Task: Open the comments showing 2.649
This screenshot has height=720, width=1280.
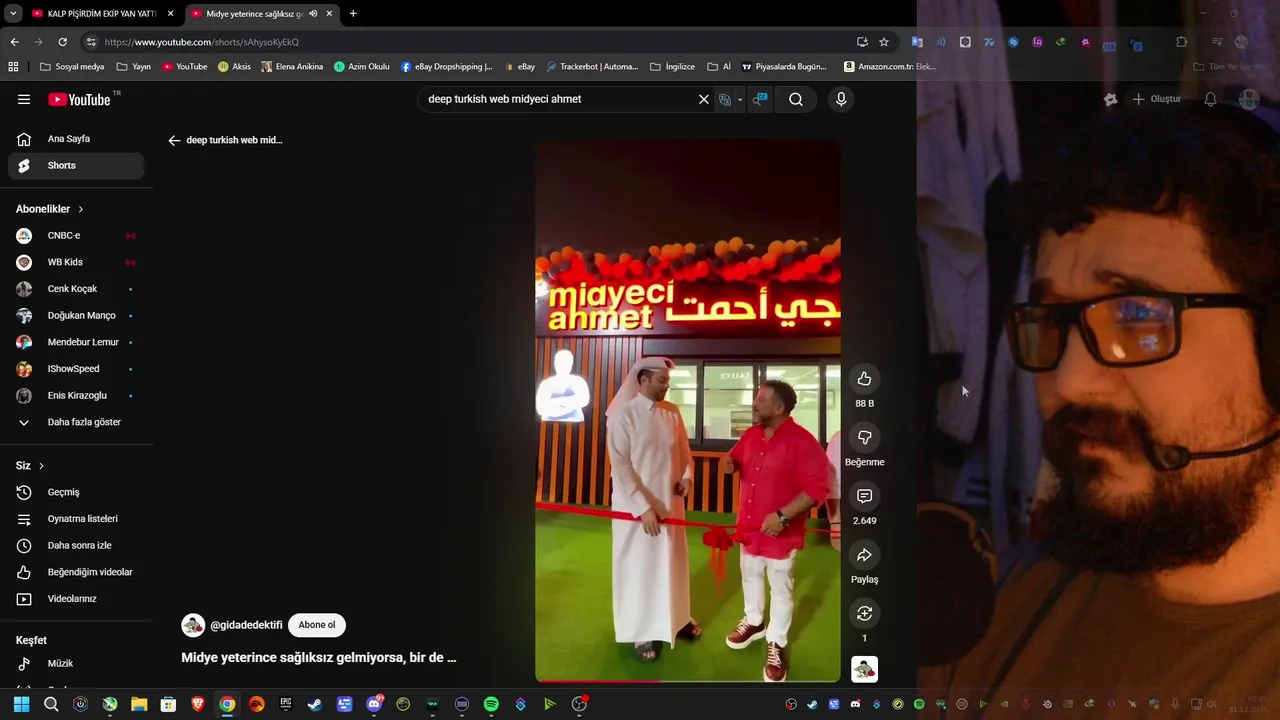Action: (x=864, y=496)
